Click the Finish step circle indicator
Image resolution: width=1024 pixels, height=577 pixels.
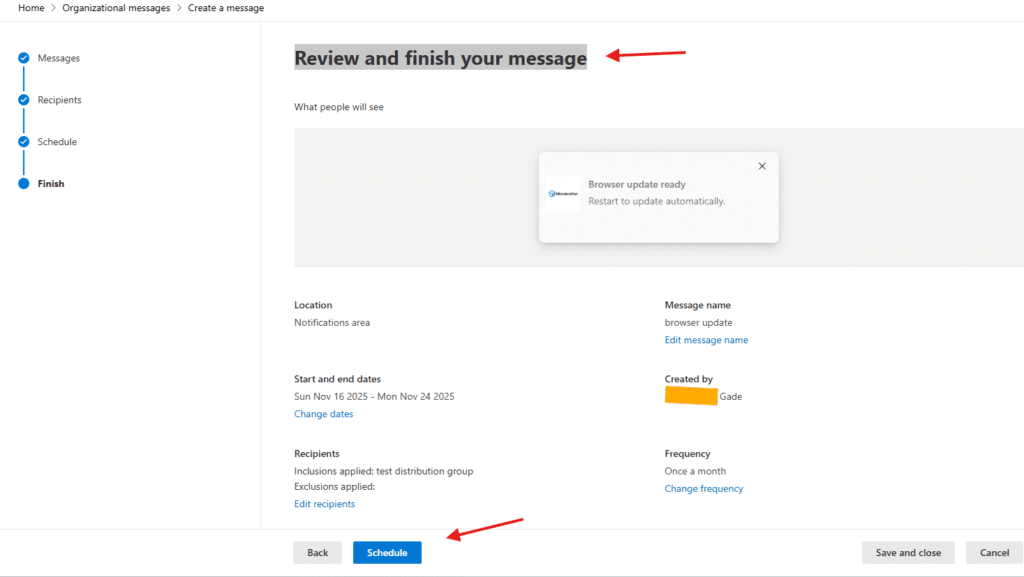click(x=23, y=184)
